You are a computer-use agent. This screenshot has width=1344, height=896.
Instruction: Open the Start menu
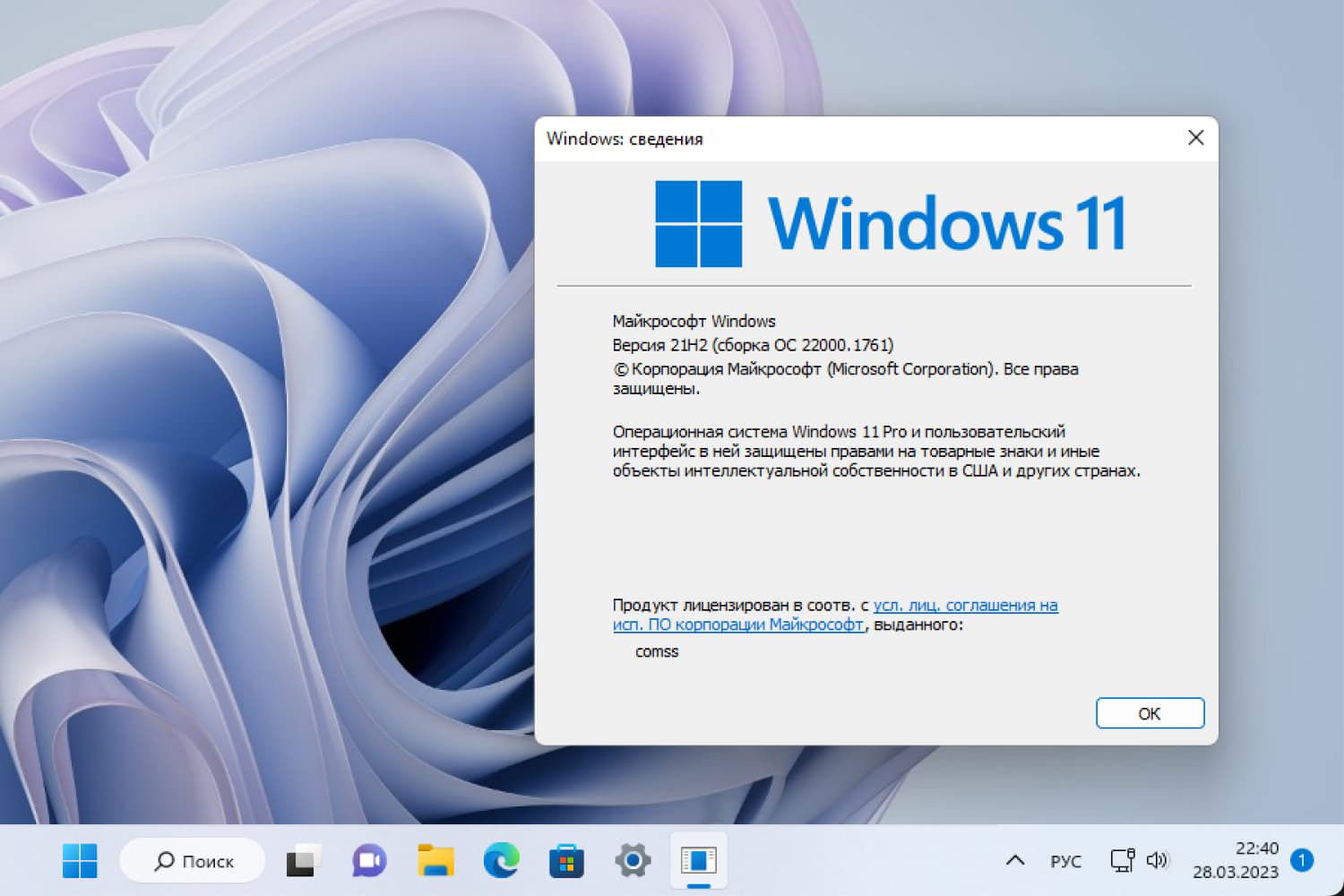(x=79, y=860)
